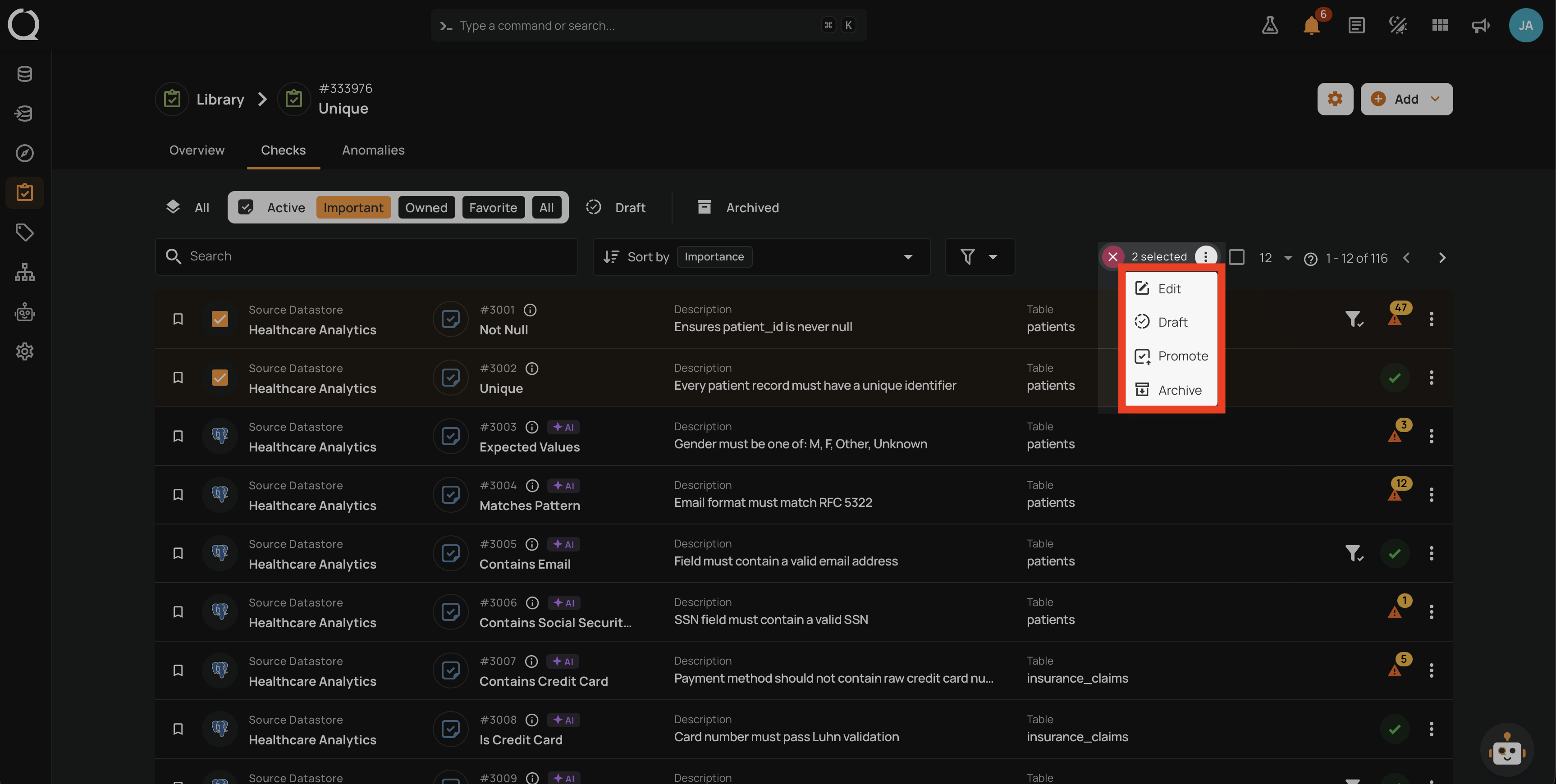Click the orange gear settings button beside Add
The height and width of the screenshot is (784, 1556).
tap(1335, 99)
